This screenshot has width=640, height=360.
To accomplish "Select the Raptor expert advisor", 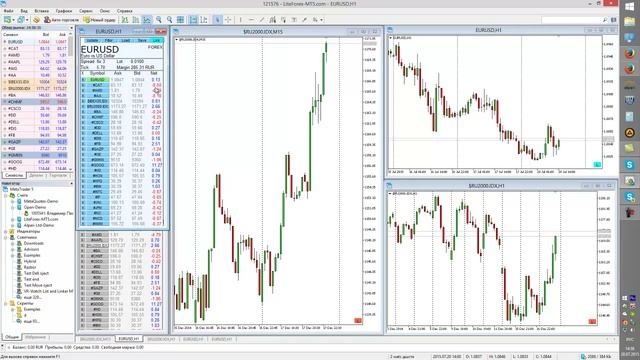I will point(30,267).
